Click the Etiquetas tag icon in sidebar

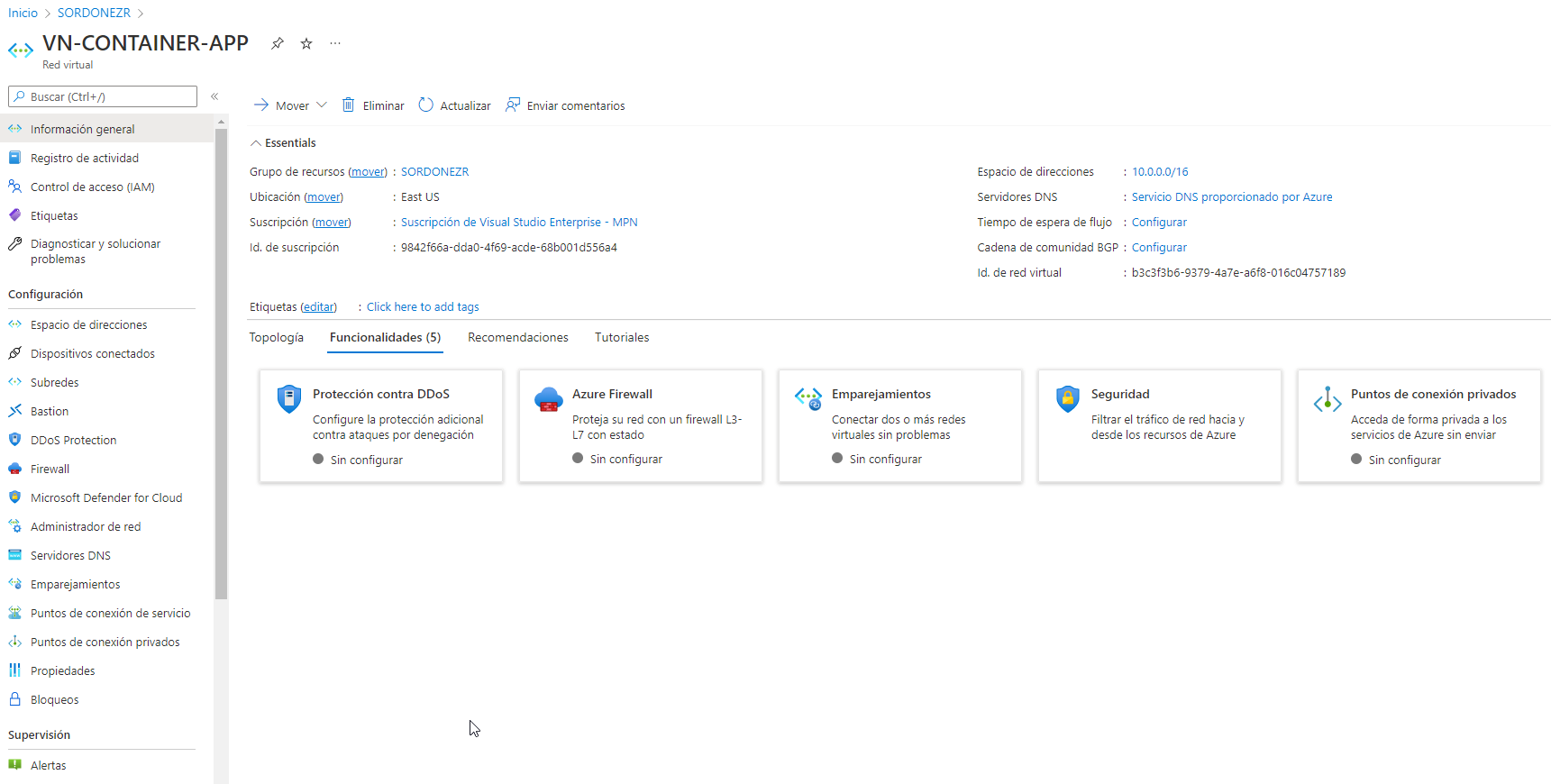pyautogui.click(x=14, y=215)
